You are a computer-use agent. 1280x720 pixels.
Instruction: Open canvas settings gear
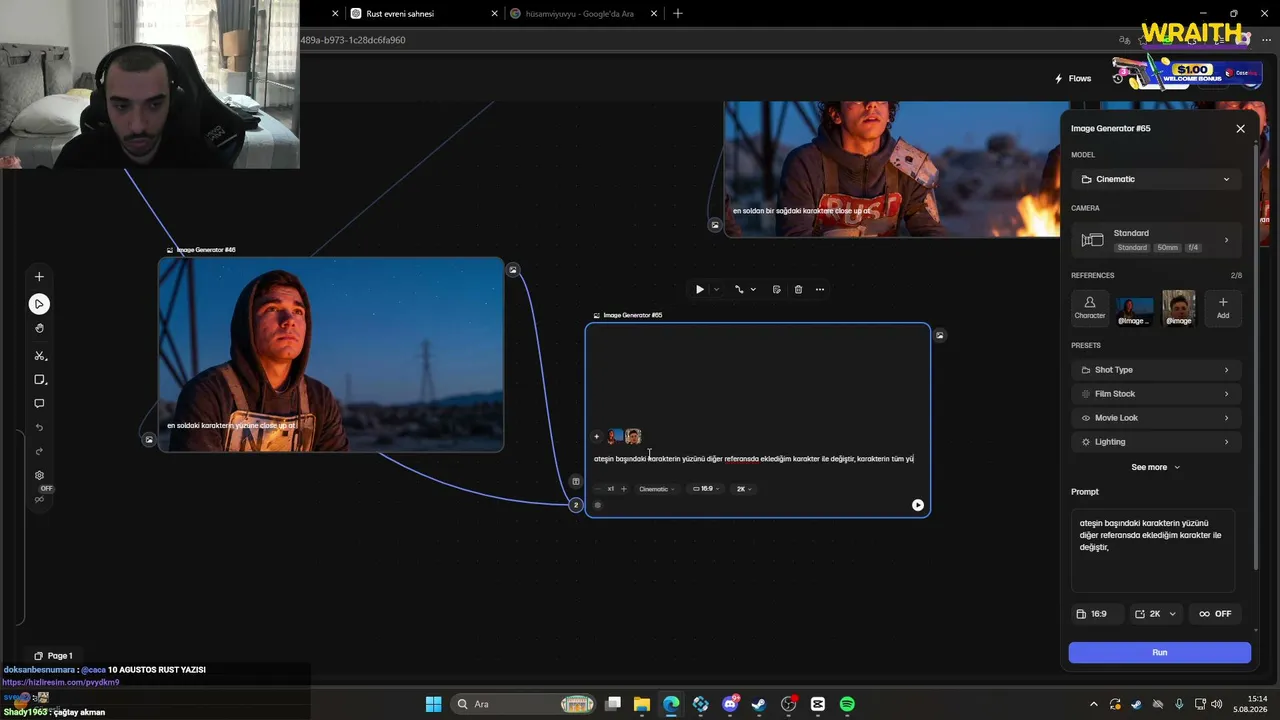pyautogui.click(x=39, y=476)
